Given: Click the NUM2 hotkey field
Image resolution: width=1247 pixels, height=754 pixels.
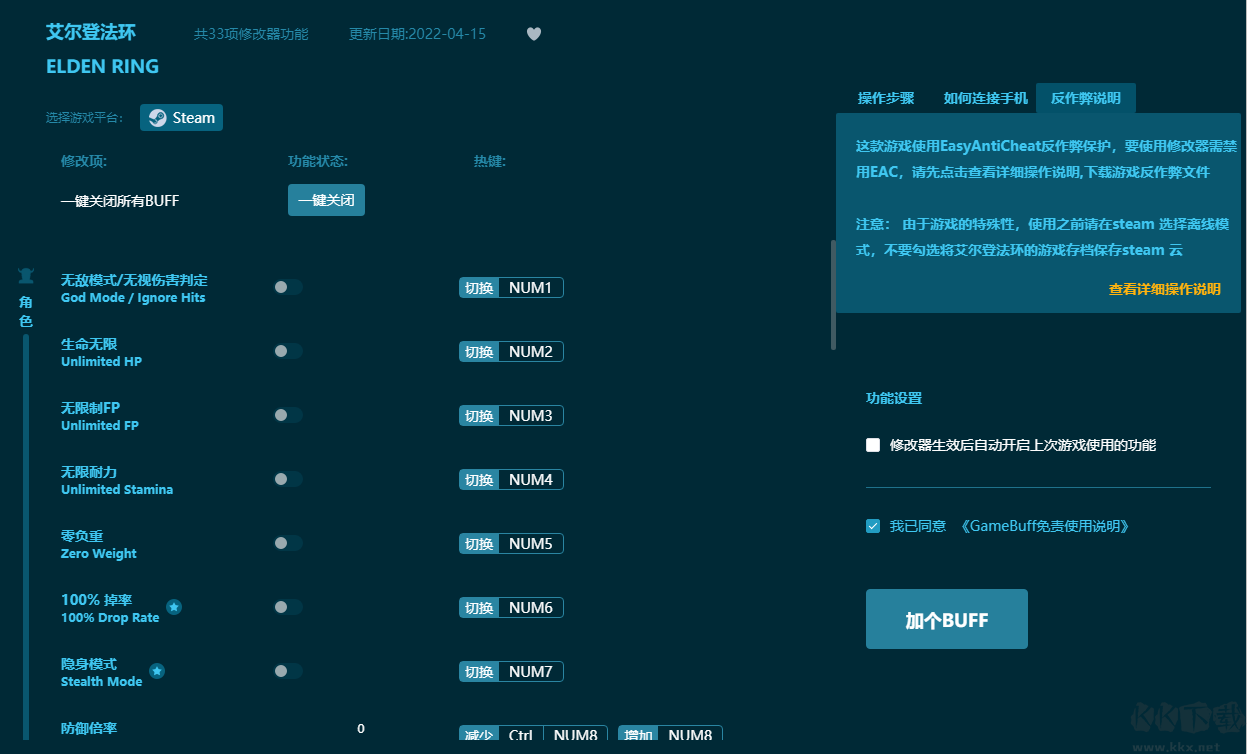Looking at the screenshot, I should (530, 352).
